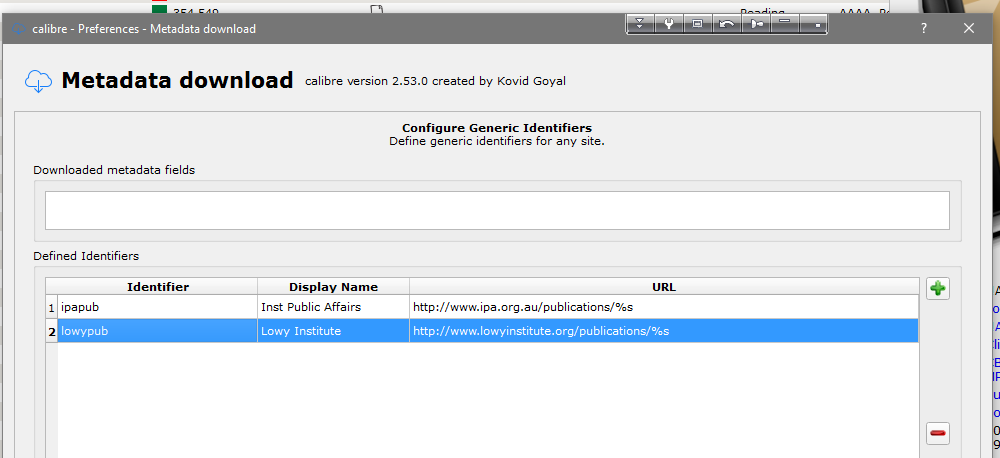Click the plug-shaped icon in title bar toolbar
The height and width of the screenshot is (458, 1000).
(756, 24)
